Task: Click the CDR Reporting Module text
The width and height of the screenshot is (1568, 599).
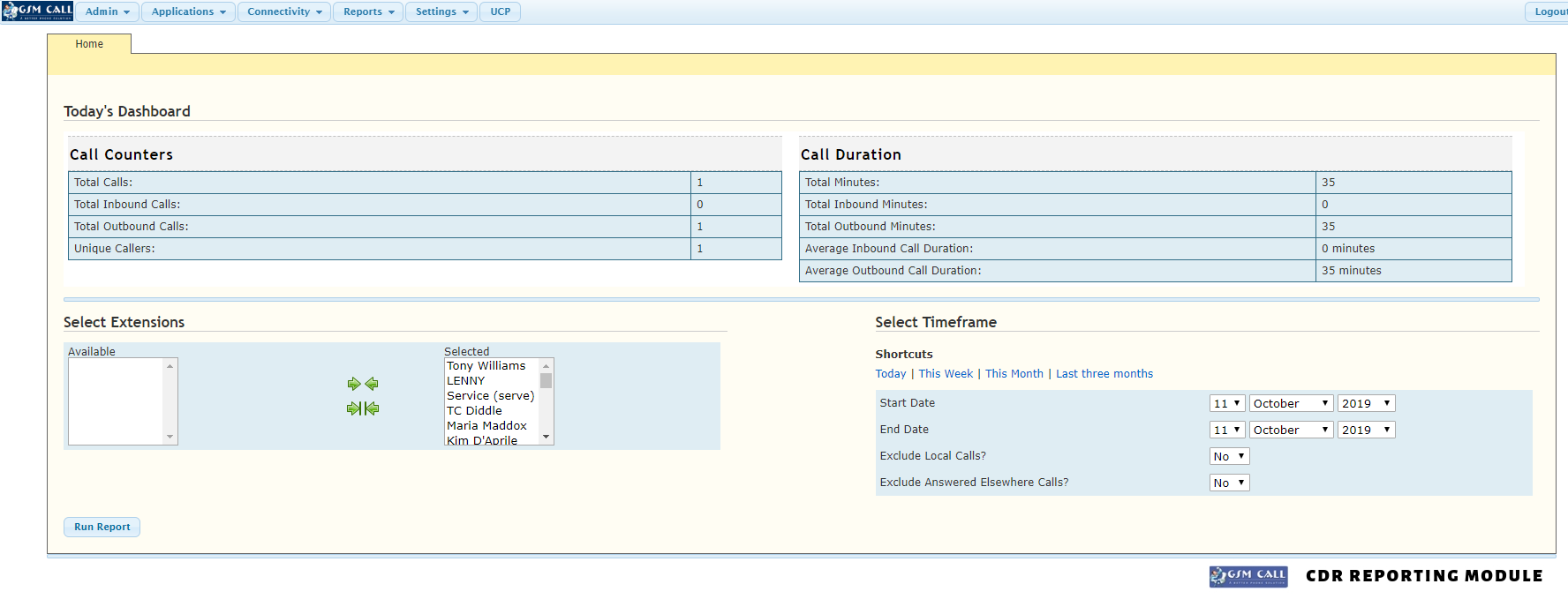Action: click(1424, 576)
